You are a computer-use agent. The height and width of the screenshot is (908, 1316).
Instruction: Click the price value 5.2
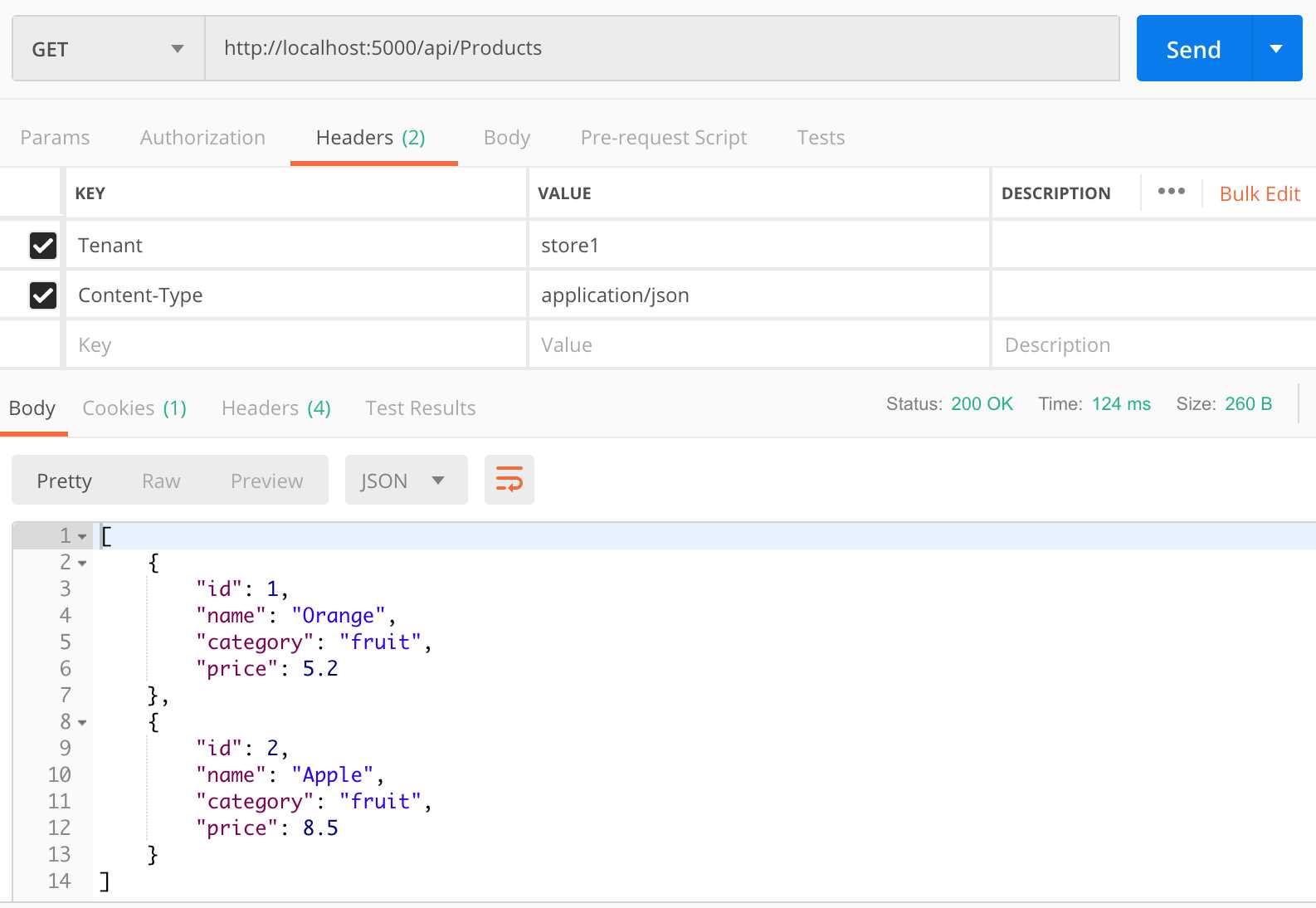coord(320,669)
